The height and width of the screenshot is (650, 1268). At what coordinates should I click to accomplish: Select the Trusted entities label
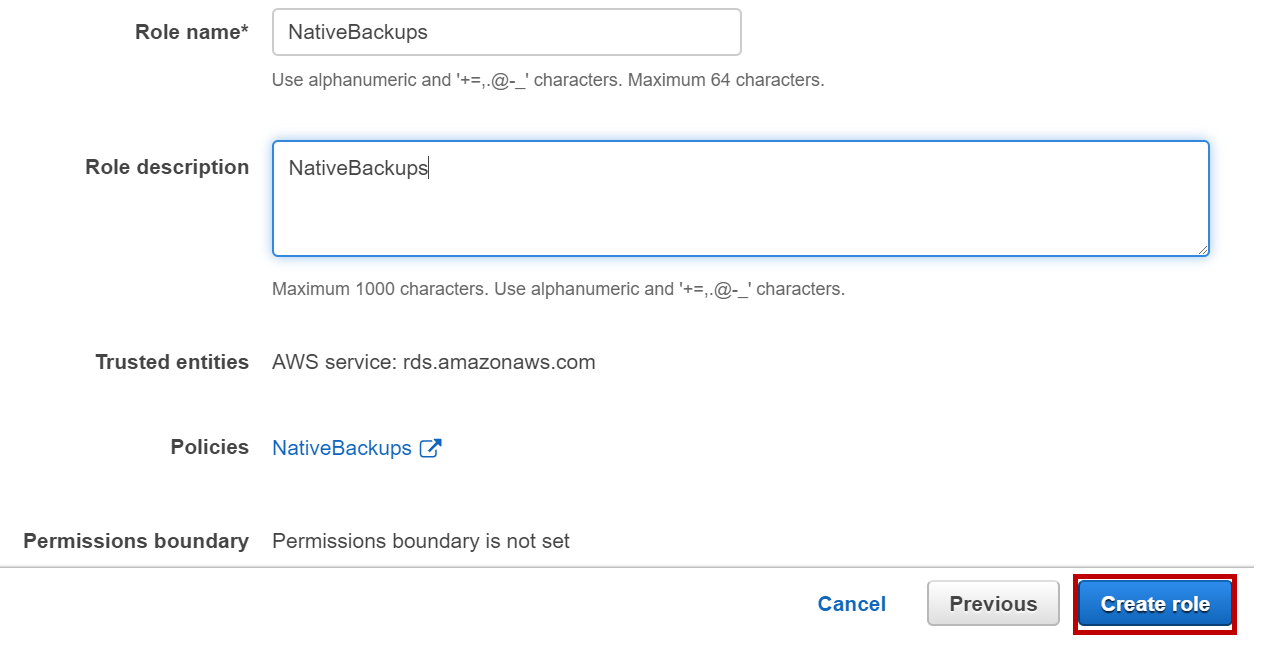pos(172,362)
